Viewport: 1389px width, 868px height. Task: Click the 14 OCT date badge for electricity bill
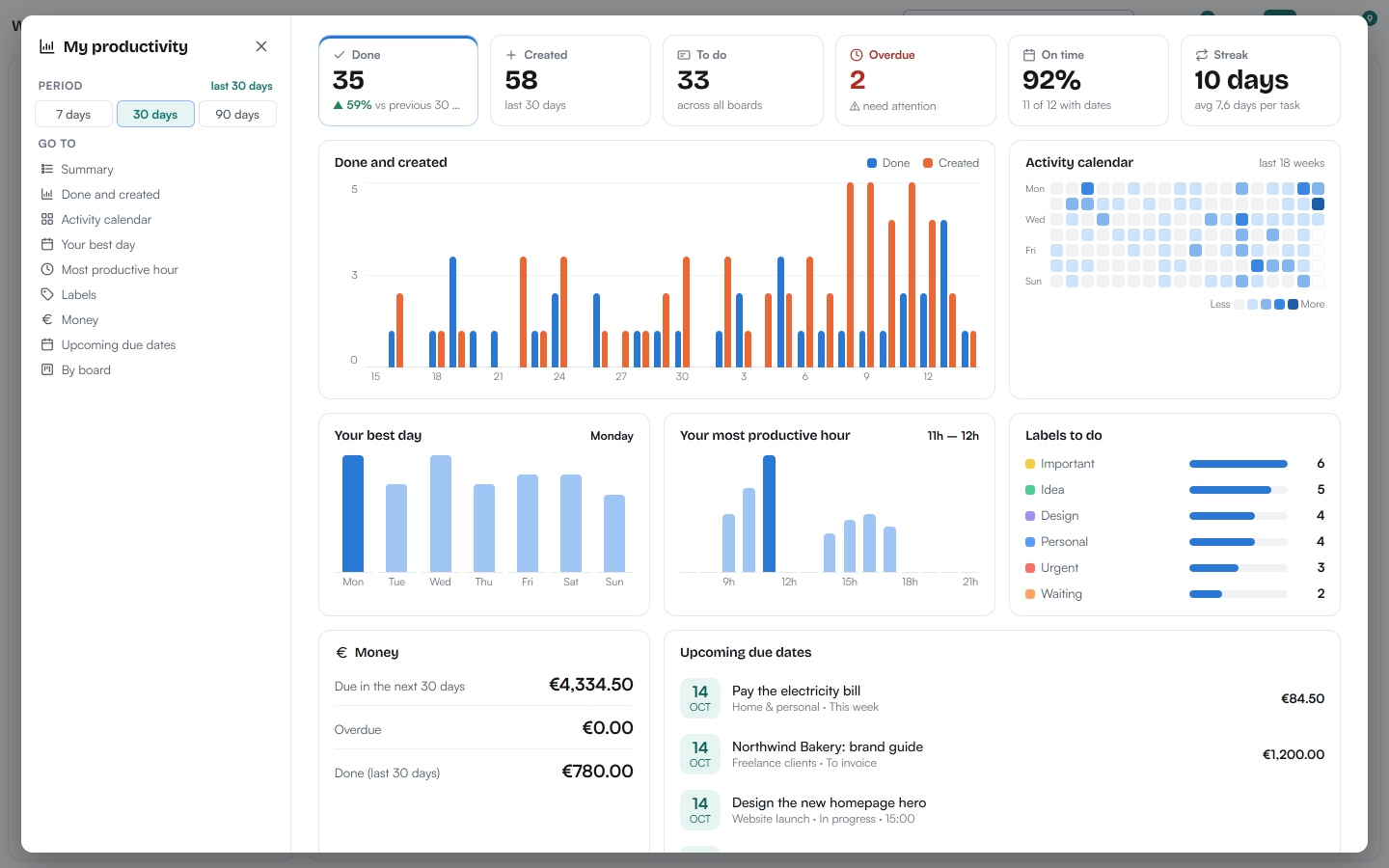coord(700,698)
